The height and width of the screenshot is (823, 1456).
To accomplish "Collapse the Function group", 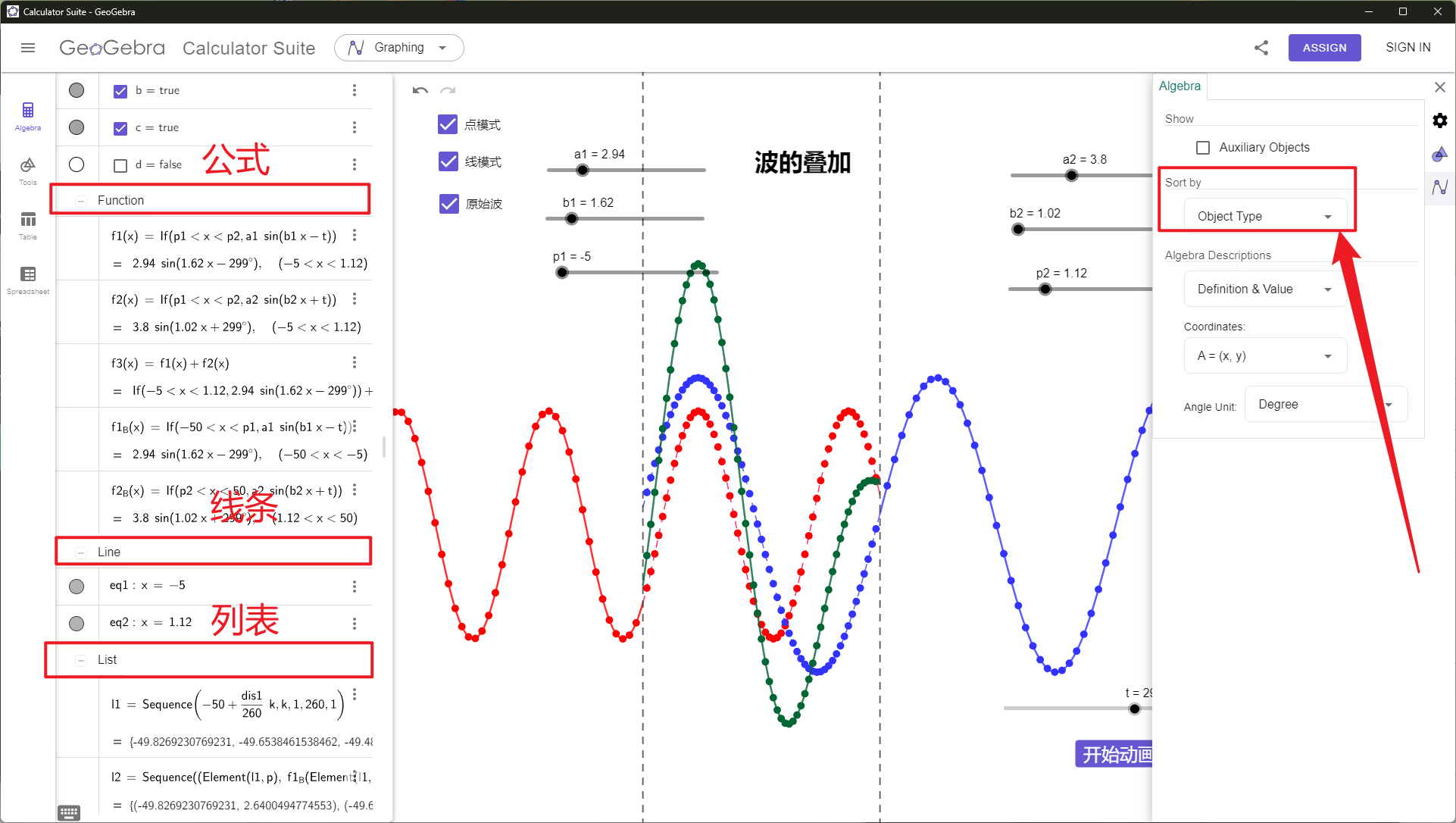I will [x=81, y=201].
